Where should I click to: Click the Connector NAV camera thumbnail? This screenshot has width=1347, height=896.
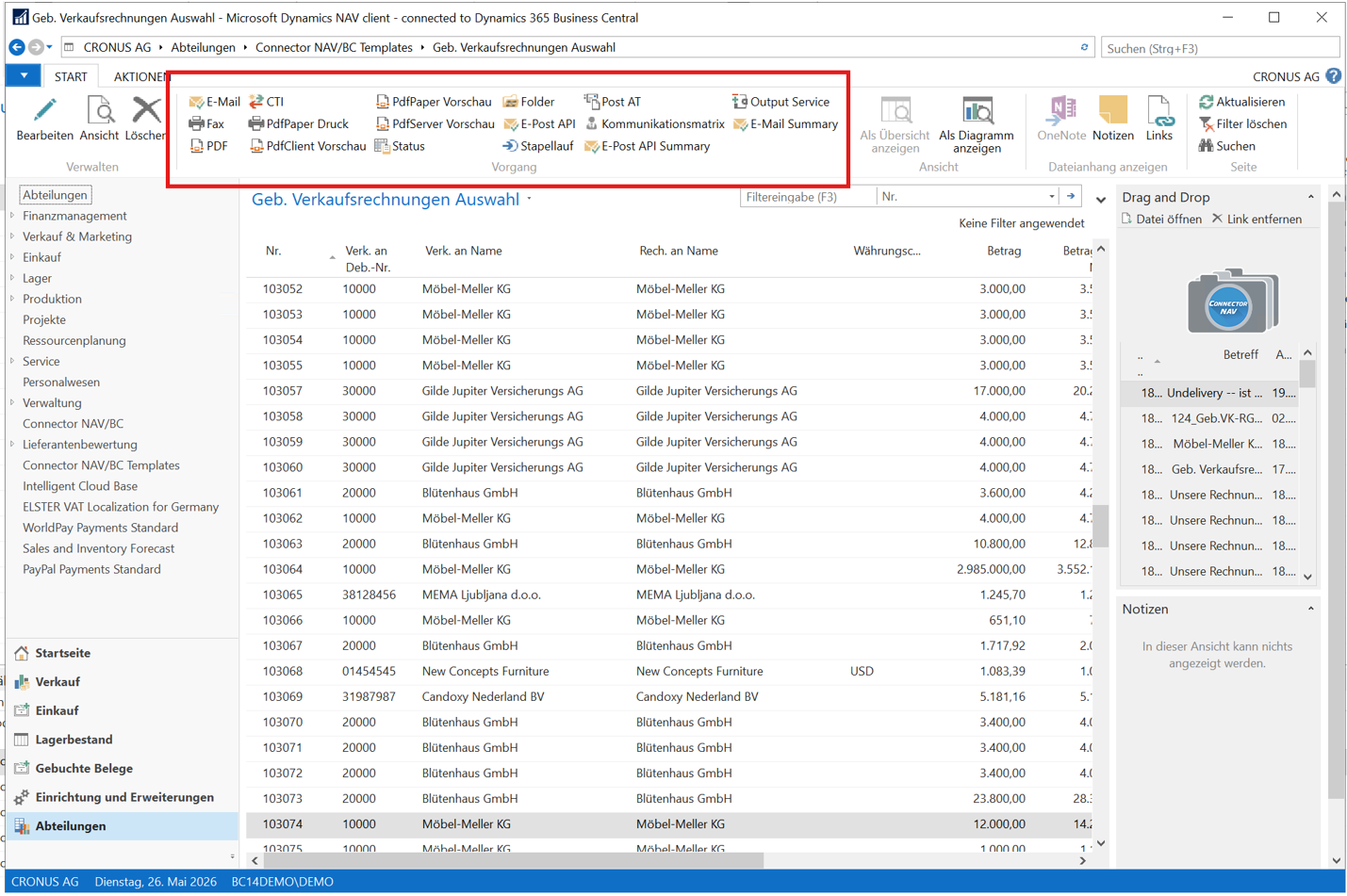1232,301
